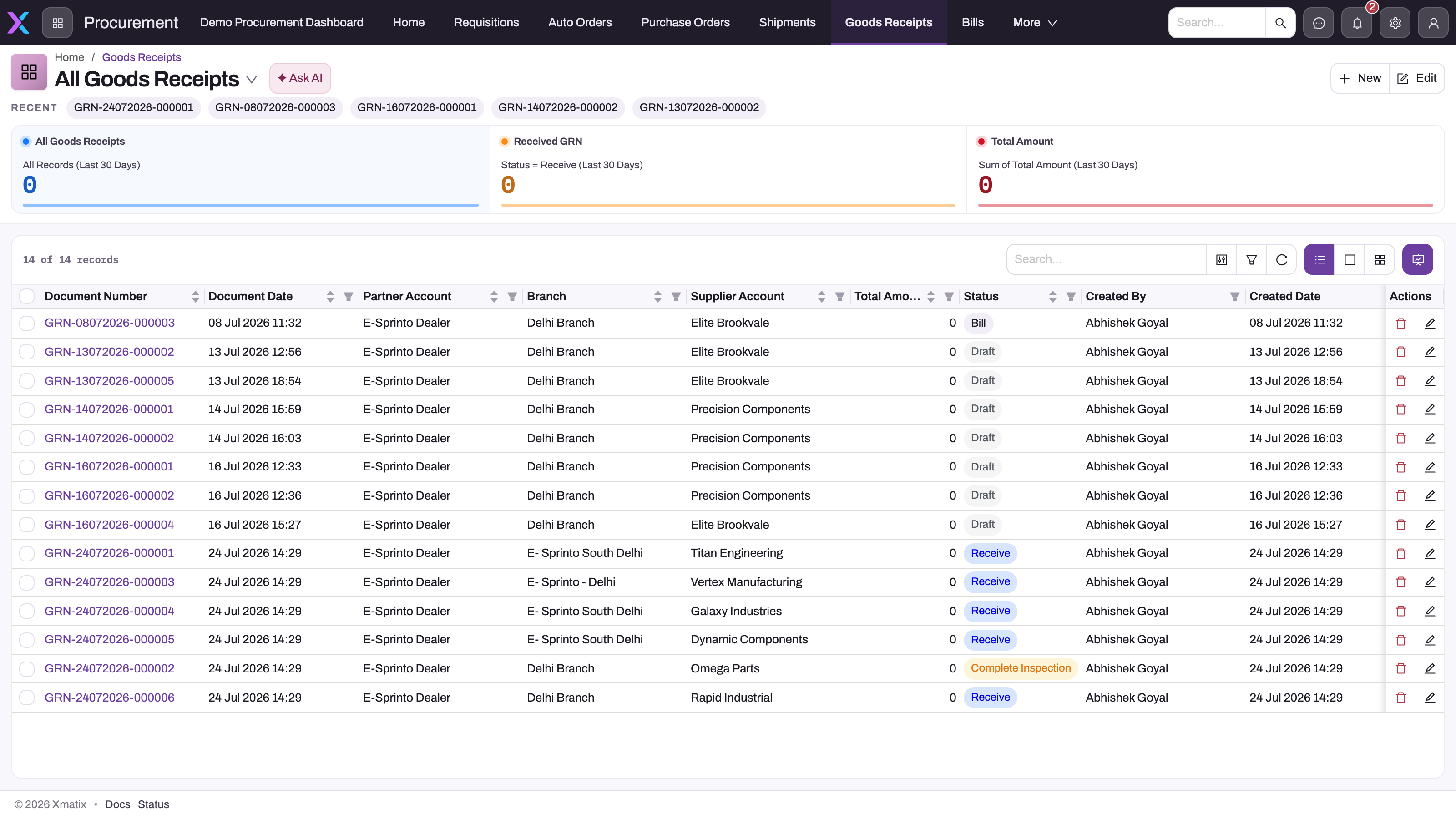Delete GRN-14072026-000001 row
1456x819 pixels.
1400,409
